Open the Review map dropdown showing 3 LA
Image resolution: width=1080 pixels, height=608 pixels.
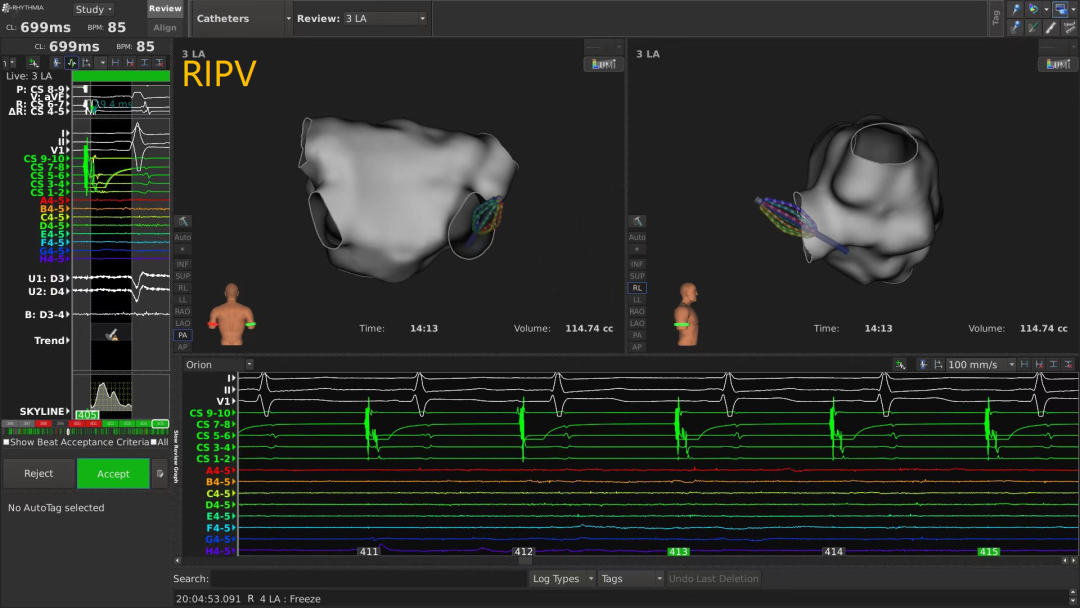point(385,19)
